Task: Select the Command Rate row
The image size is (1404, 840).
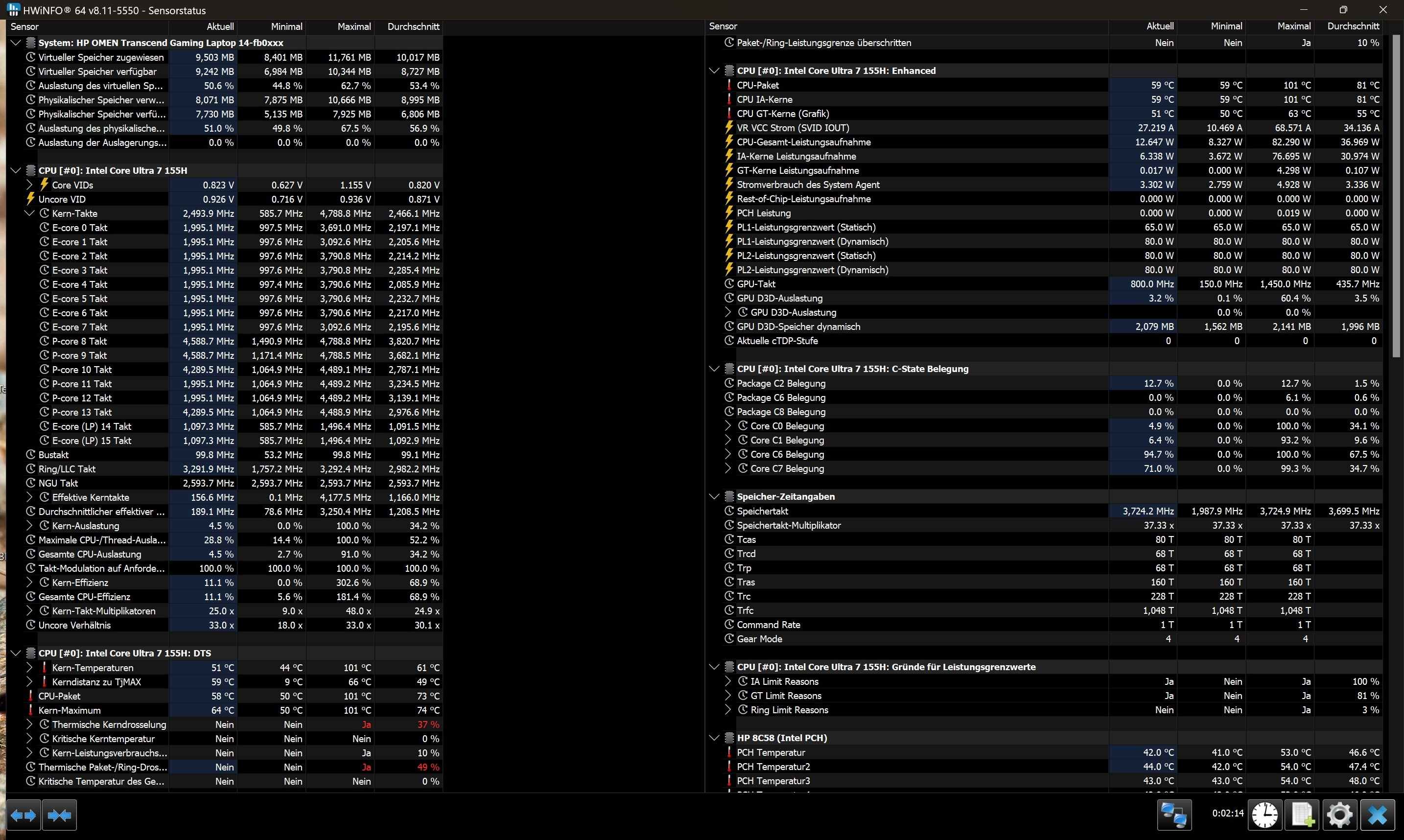Action: [x=1044, y=624]
